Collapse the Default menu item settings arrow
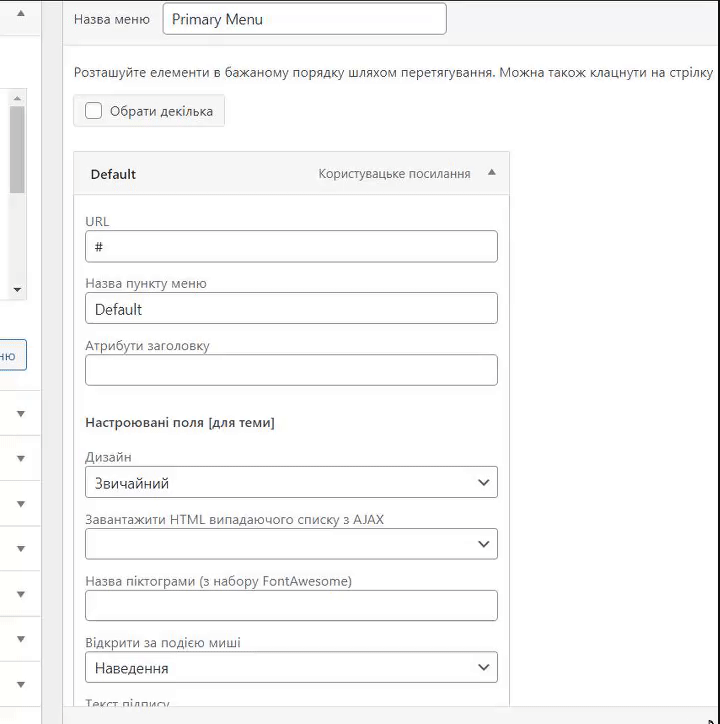The width and height of the screenshot is (720, 724). (x=491, y=173)
